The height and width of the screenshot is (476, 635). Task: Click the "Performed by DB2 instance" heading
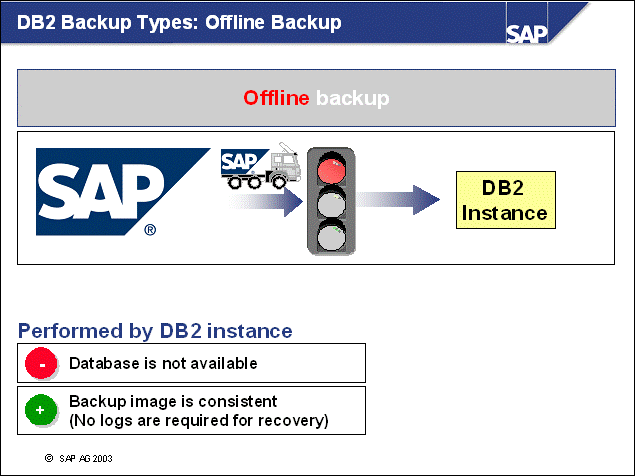pyautogui.click(x=155, y=331)
